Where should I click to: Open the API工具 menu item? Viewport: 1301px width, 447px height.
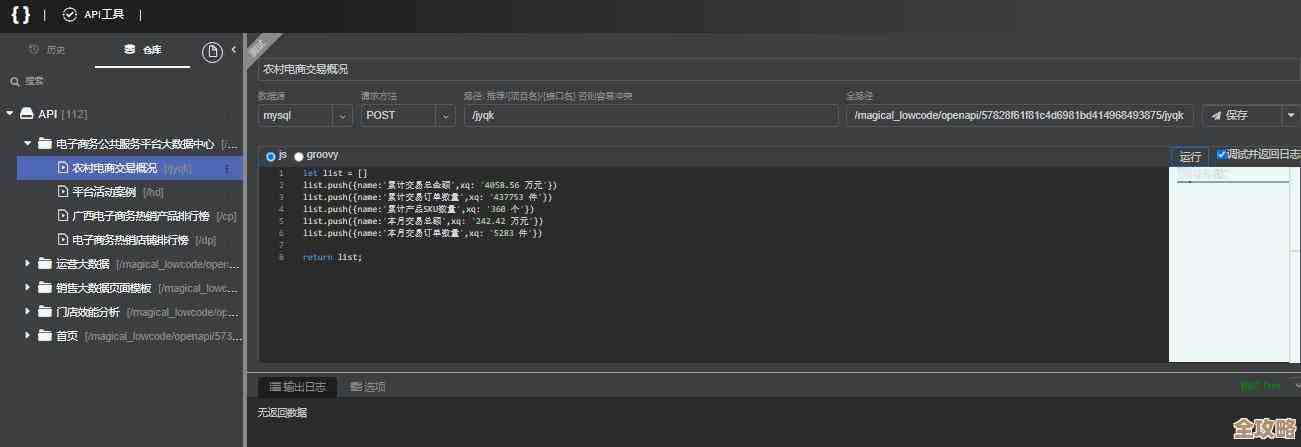point(93,15)
